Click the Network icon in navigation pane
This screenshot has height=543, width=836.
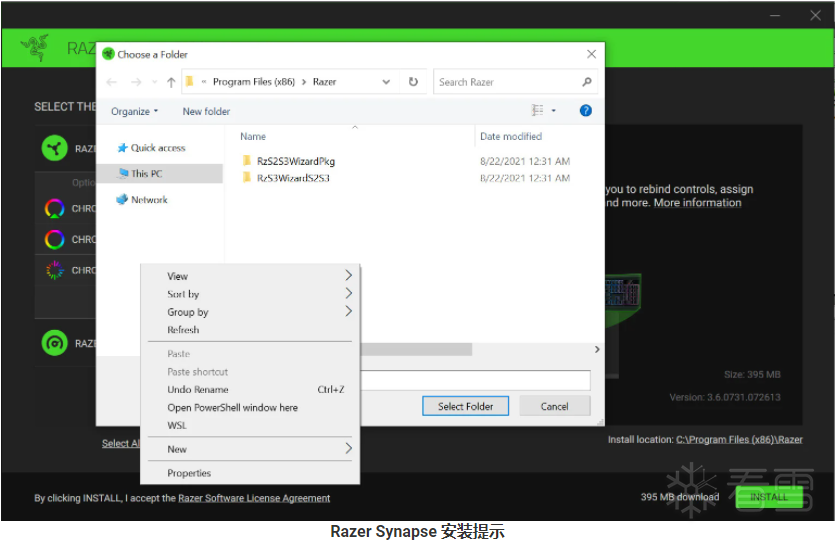click(122, 199)
